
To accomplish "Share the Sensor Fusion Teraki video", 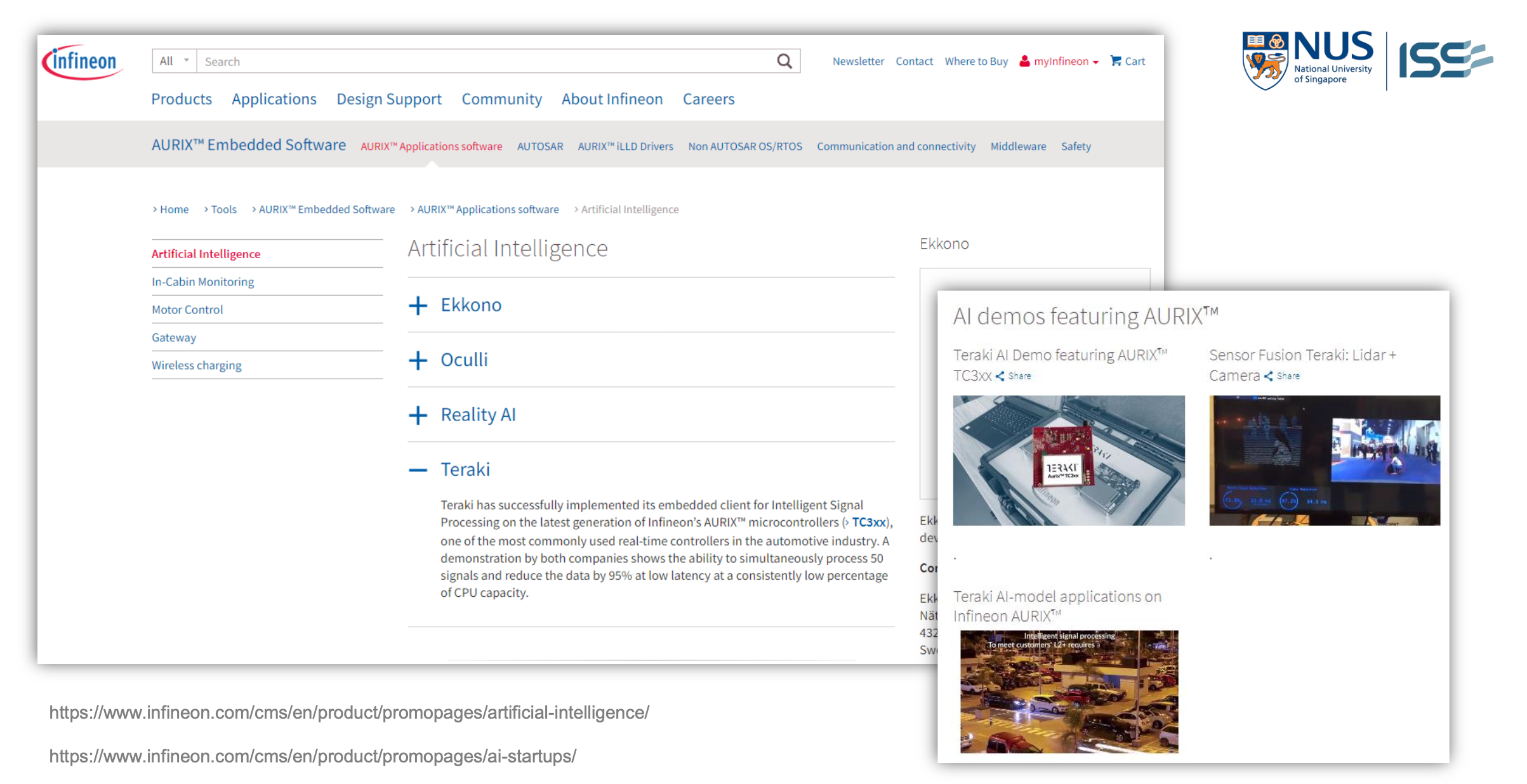I will (x=1282, y=376).
